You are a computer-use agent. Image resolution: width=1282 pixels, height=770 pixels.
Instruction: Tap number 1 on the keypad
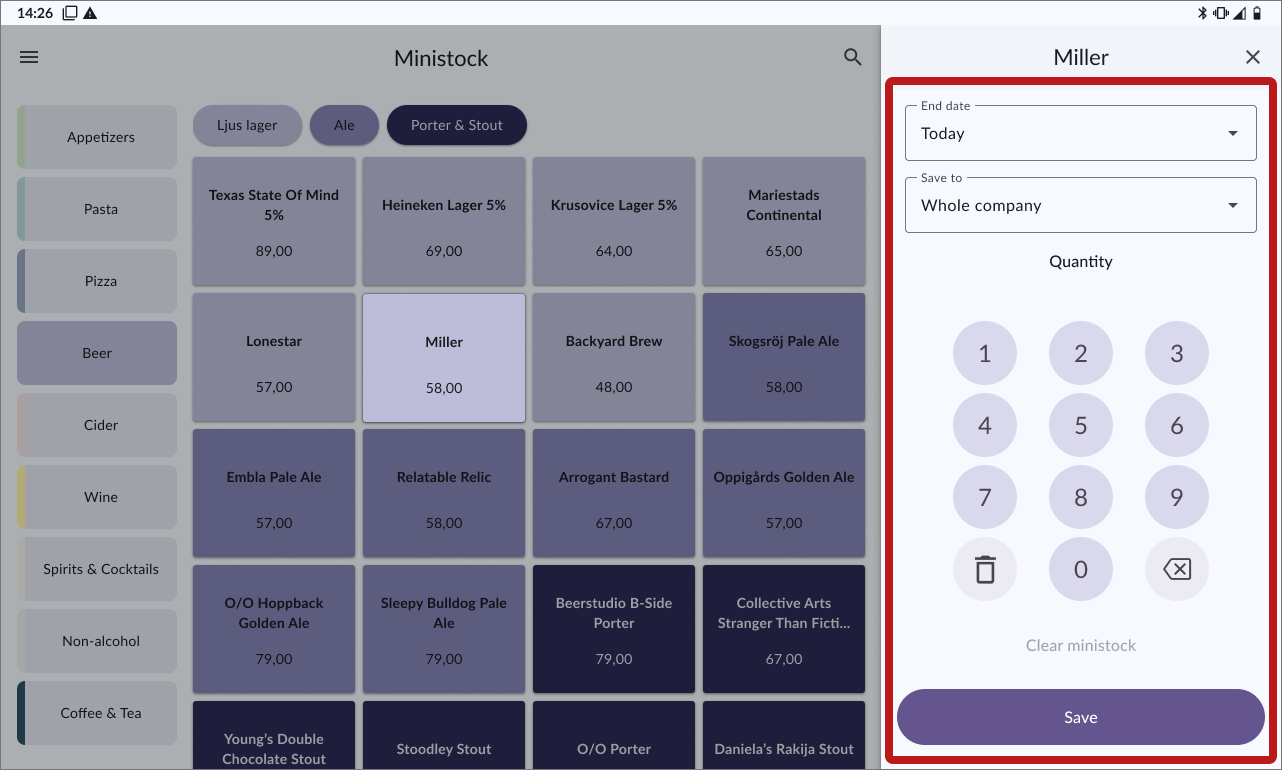coord(985,353)
